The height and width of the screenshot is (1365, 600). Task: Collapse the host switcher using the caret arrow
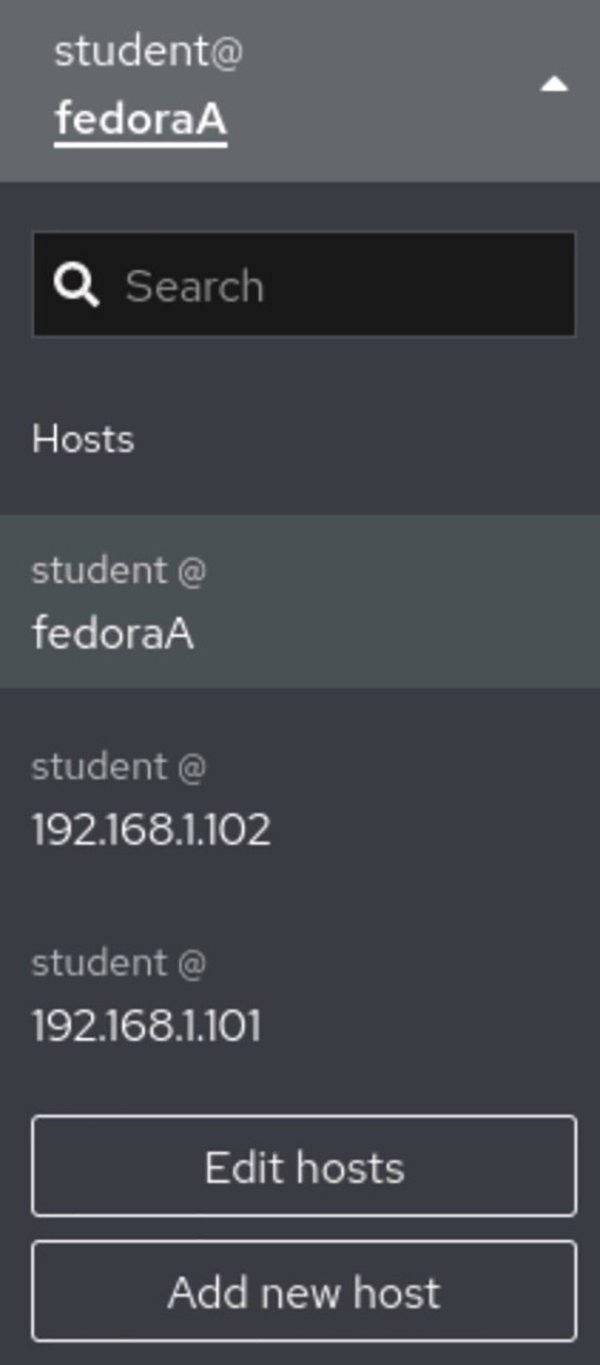[x=553, y=86]
